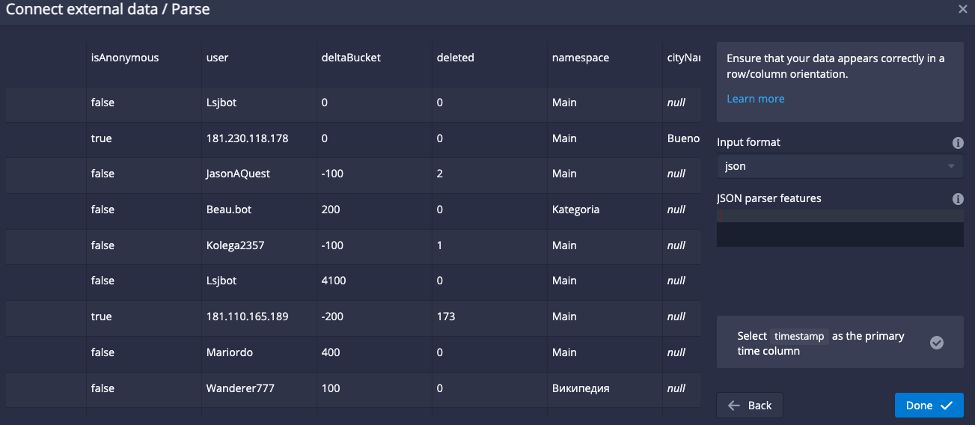Click the Done button
The height and width of the screenshot is (427, 977).
(929, 405)
